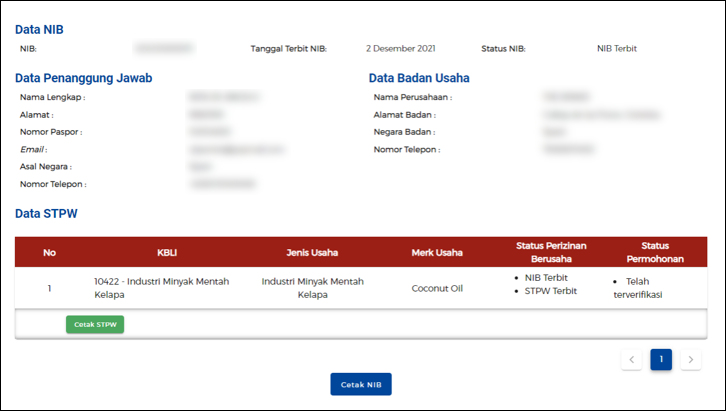
Task: Select the 10422 KBLI table cell
Action: (161, 288)
